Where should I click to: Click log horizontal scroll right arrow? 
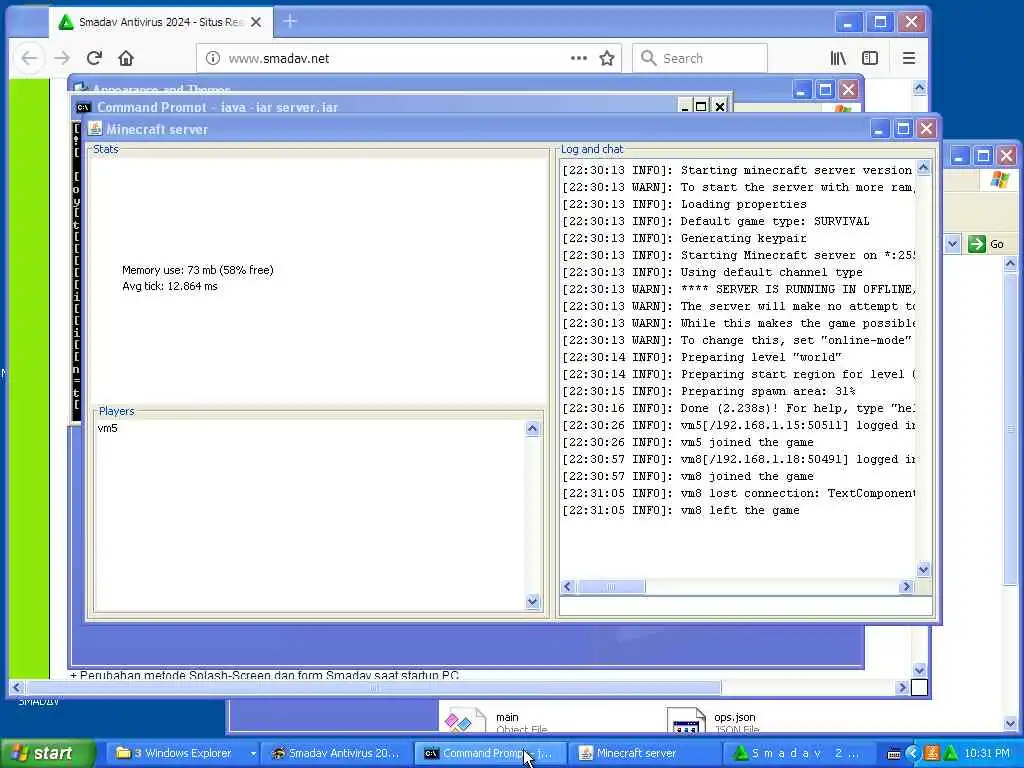[x=906, y=586]
